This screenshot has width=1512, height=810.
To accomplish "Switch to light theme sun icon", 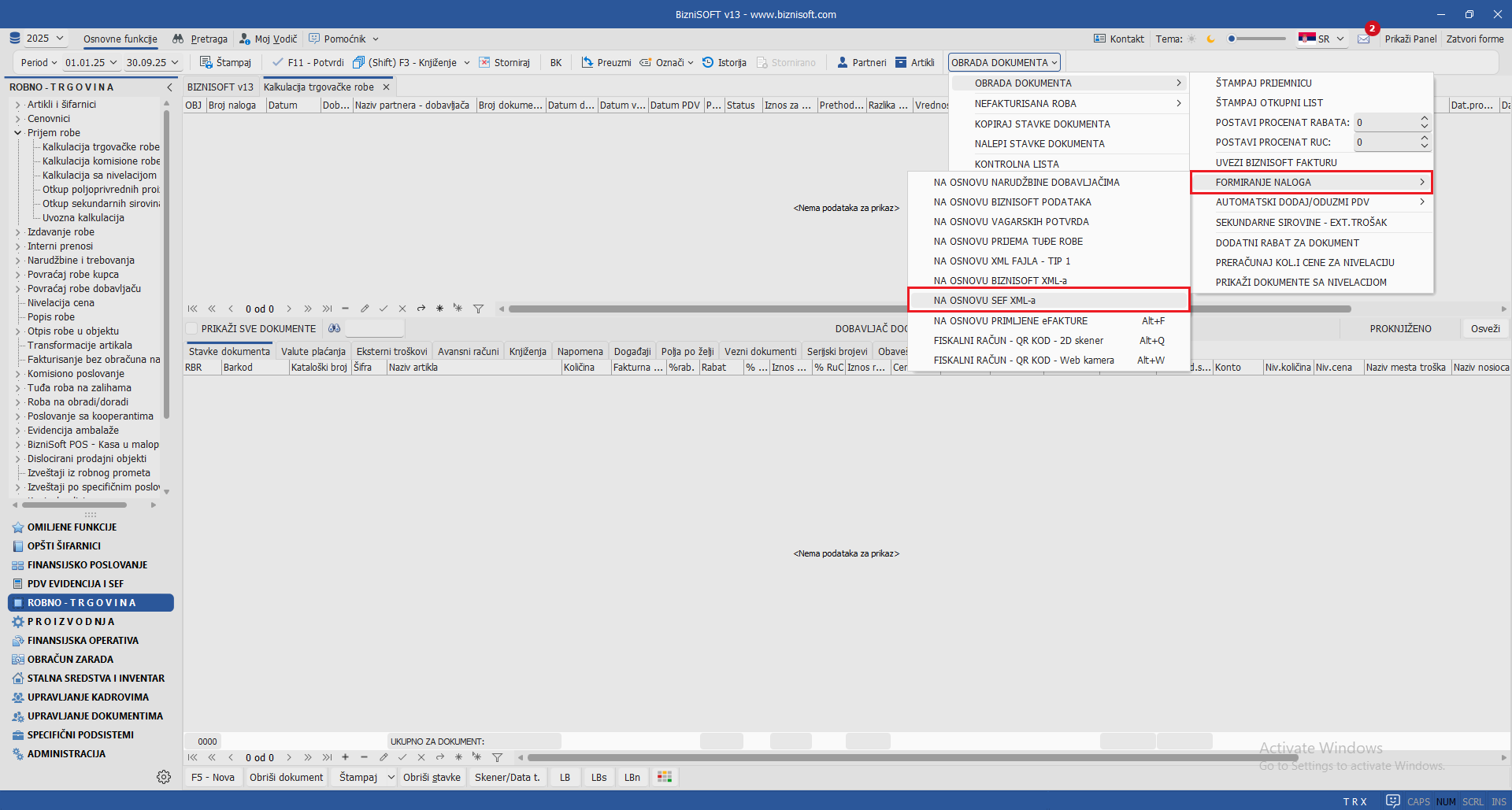I will 1191,39.
